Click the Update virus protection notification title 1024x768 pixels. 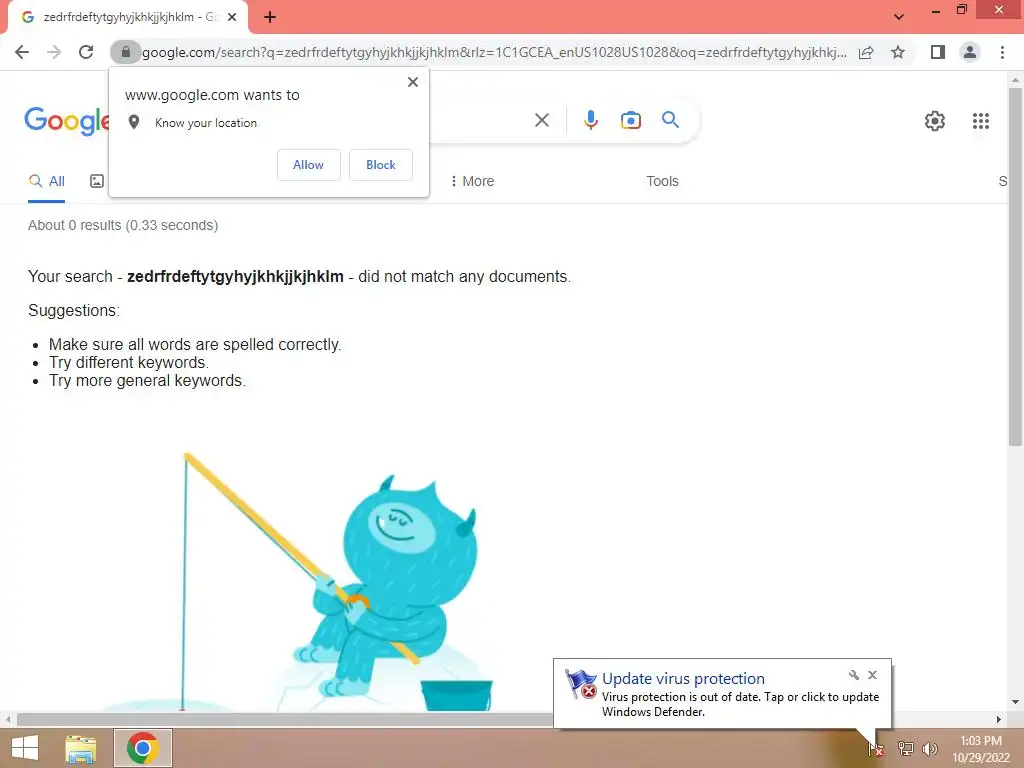683,679
